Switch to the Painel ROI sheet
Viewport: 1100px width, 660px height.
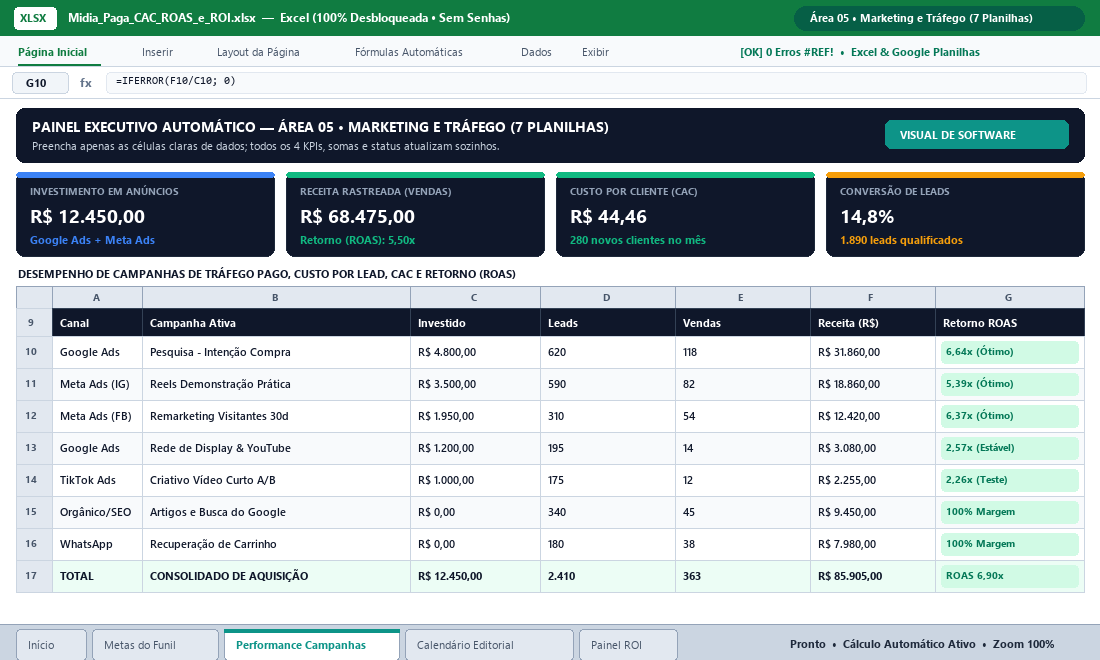coord(628,645)
